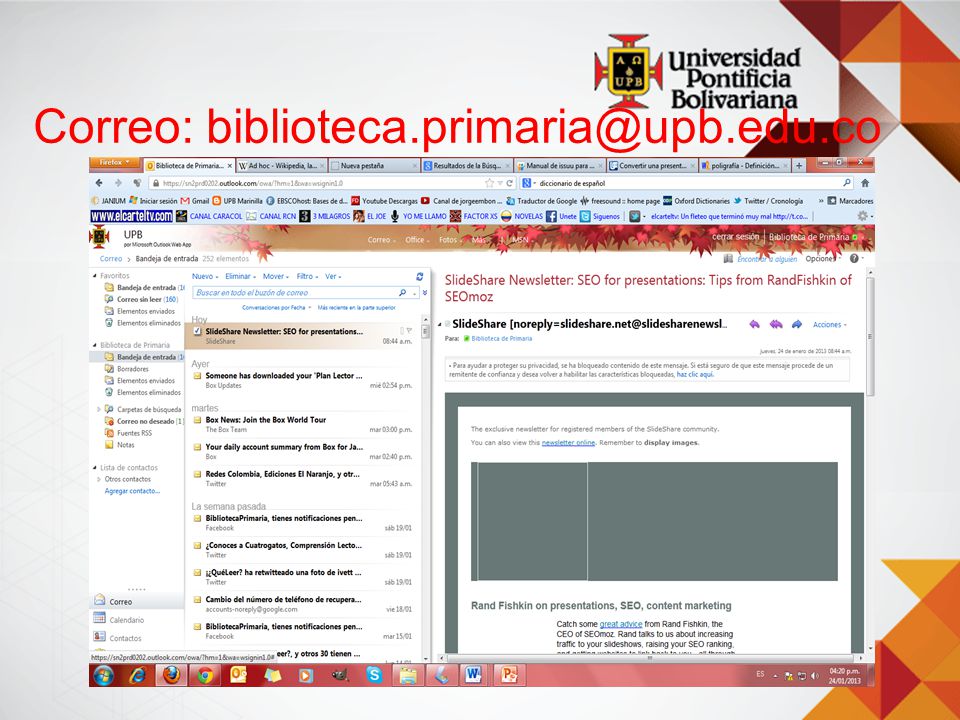The image size is (960, 720).
Task: Click the address book icon beside Encontrar a alguien
Action: [x=728, y=259]
